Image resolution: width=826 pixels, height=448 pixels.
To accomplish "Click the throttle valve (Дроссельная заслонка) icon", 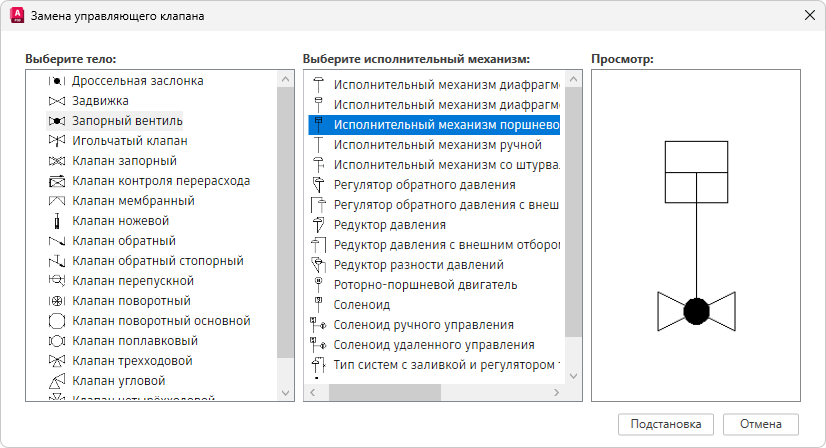I will 57,81.
